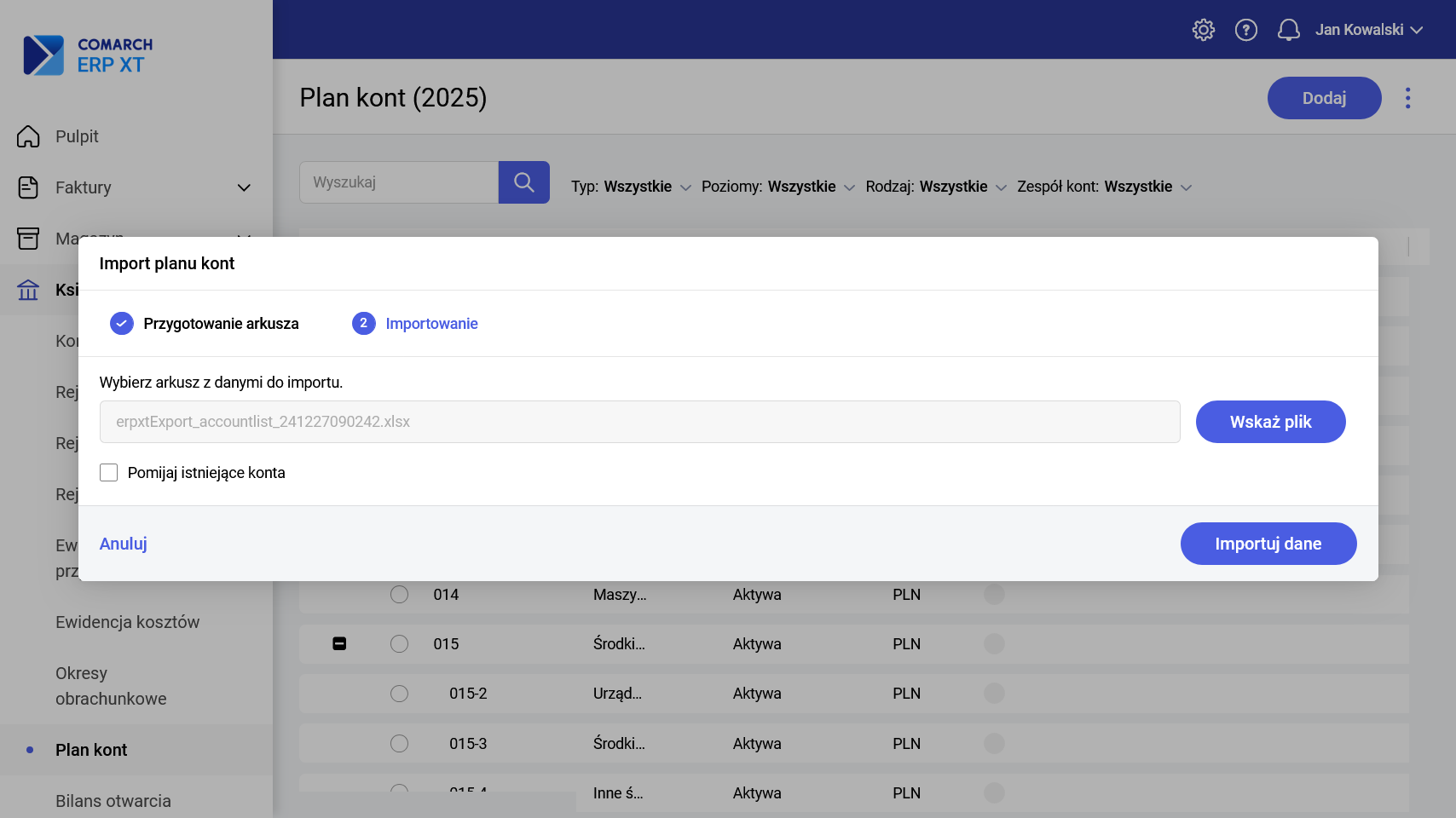This screenshot has height=818, width=1456.
Task: Click the help question mark icon
Action: pos(1245,30)
